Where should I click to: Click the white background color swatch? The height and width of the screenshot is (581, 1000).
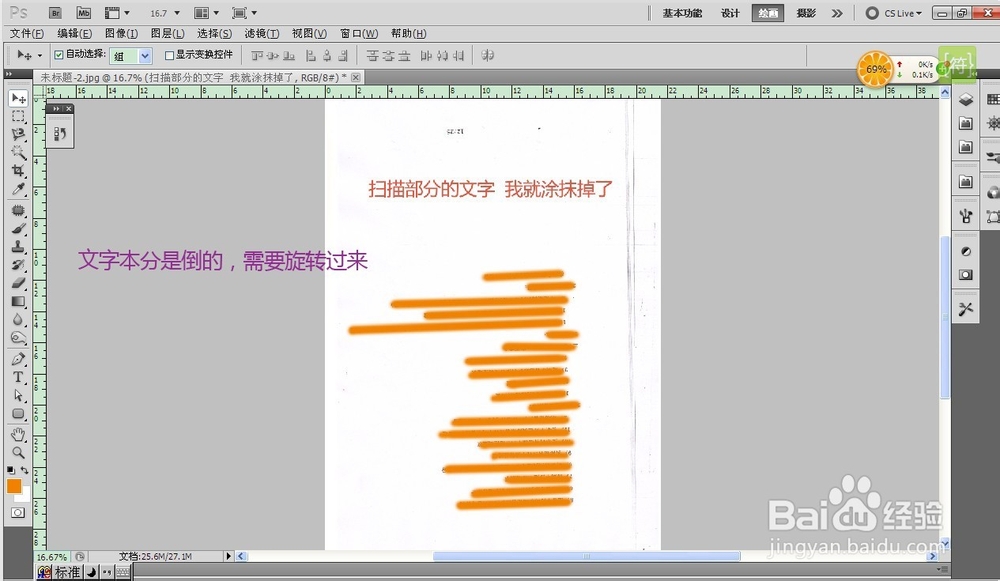[24, 496]
